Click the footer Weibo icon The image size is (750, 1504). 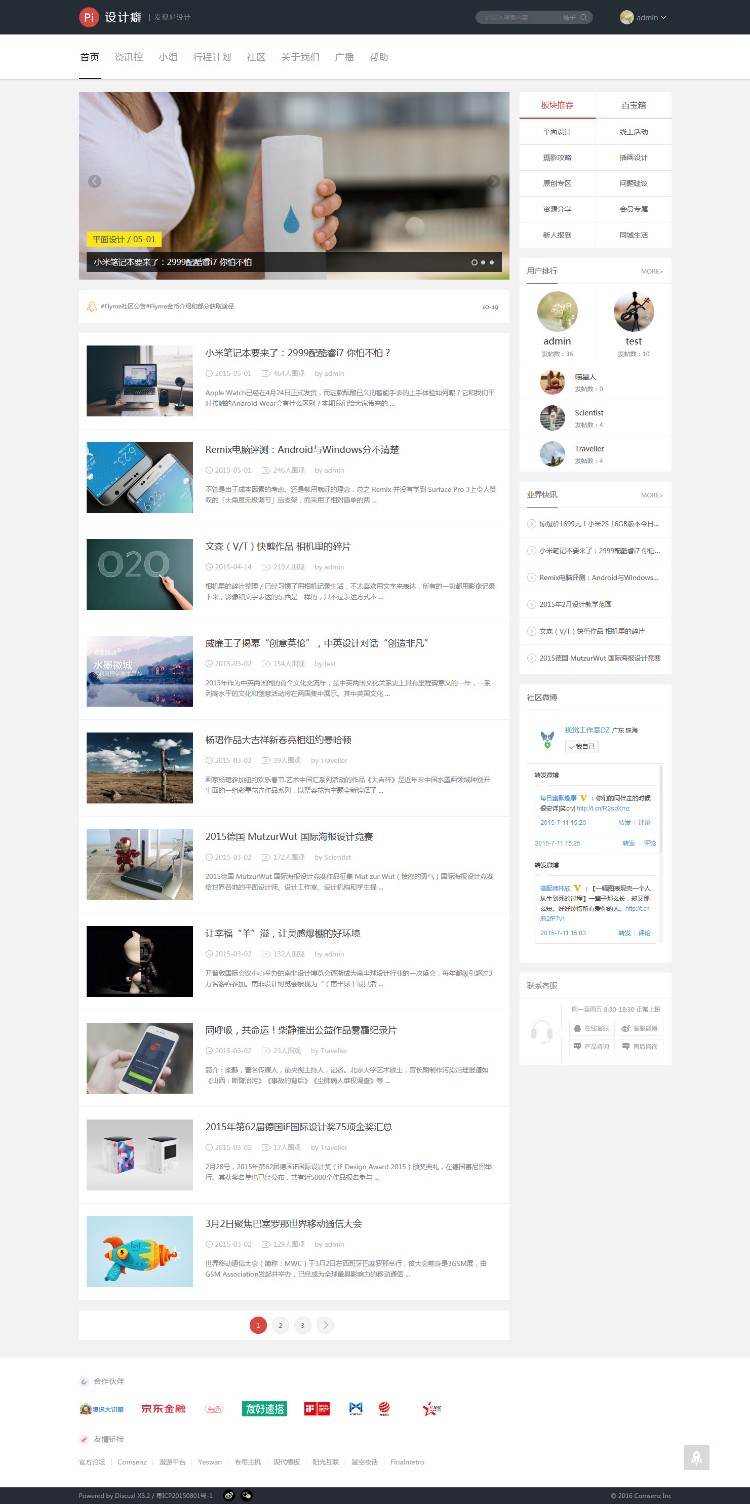pos(228,1495)
